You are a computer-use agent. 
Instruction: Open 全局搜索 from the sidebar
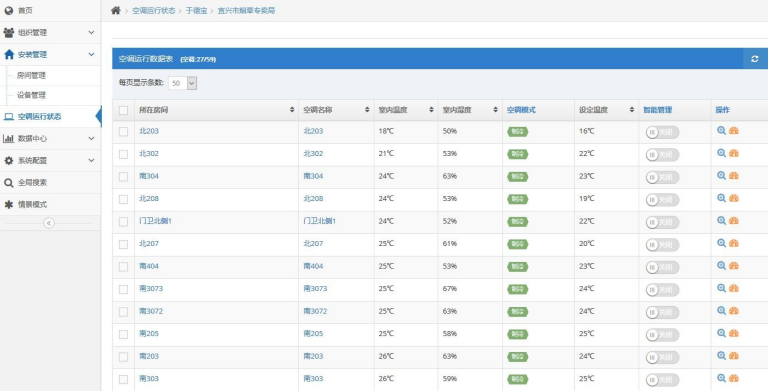tap(50, 182)
